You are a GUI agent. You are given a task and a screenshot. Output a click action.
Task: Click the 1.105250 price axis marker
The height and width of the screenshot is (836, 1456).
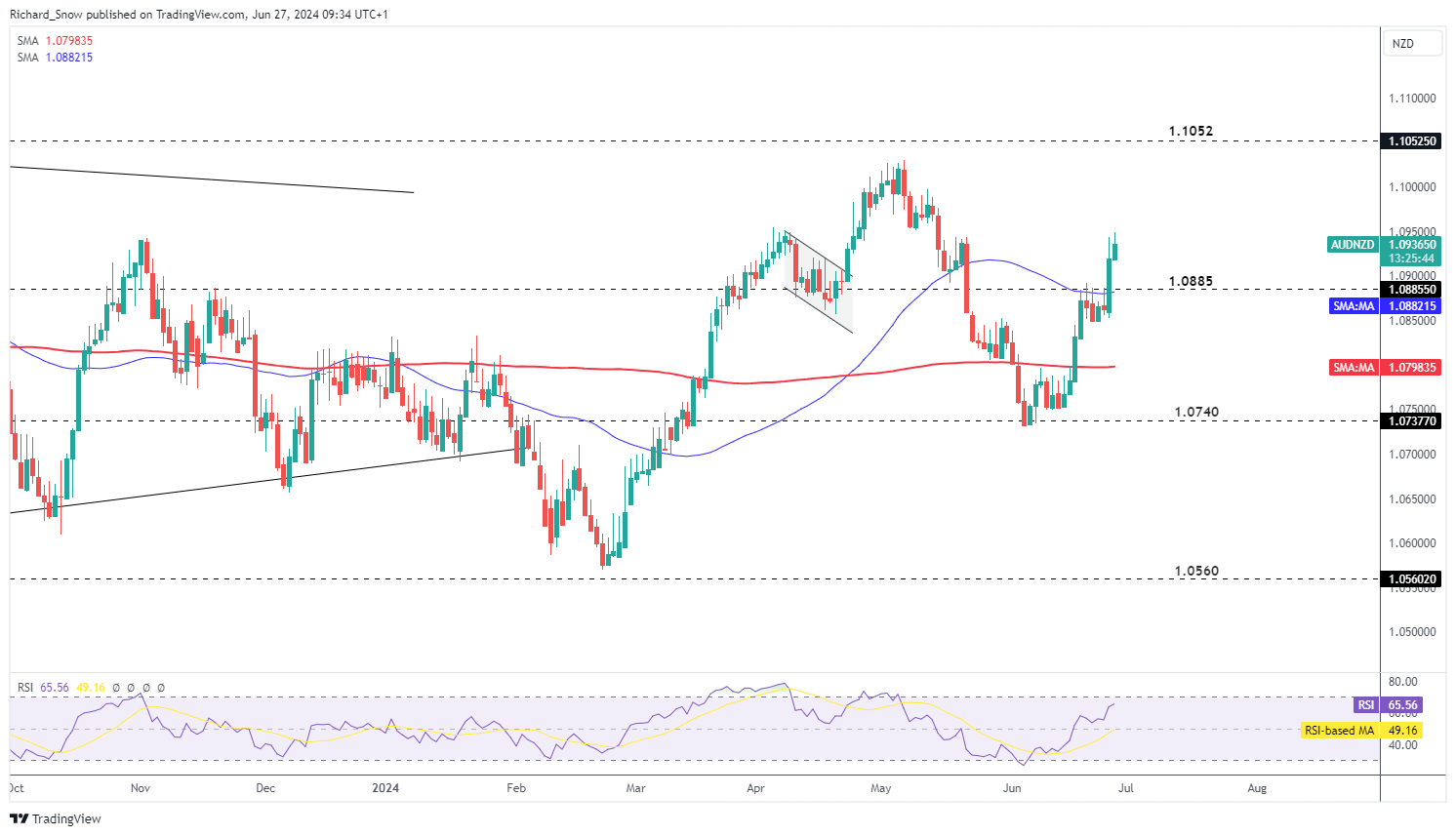pos(1412,141)
